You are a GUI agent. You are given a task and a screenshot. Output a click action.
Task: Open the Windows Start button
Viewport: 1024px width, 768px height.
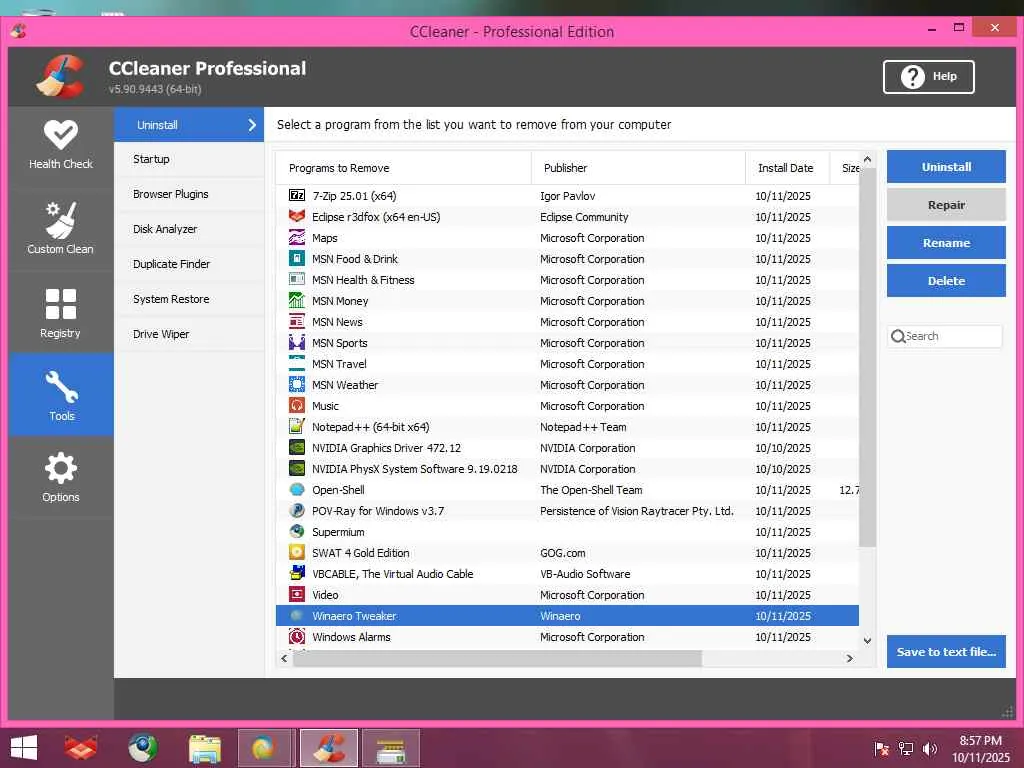(x=24, y=748)
